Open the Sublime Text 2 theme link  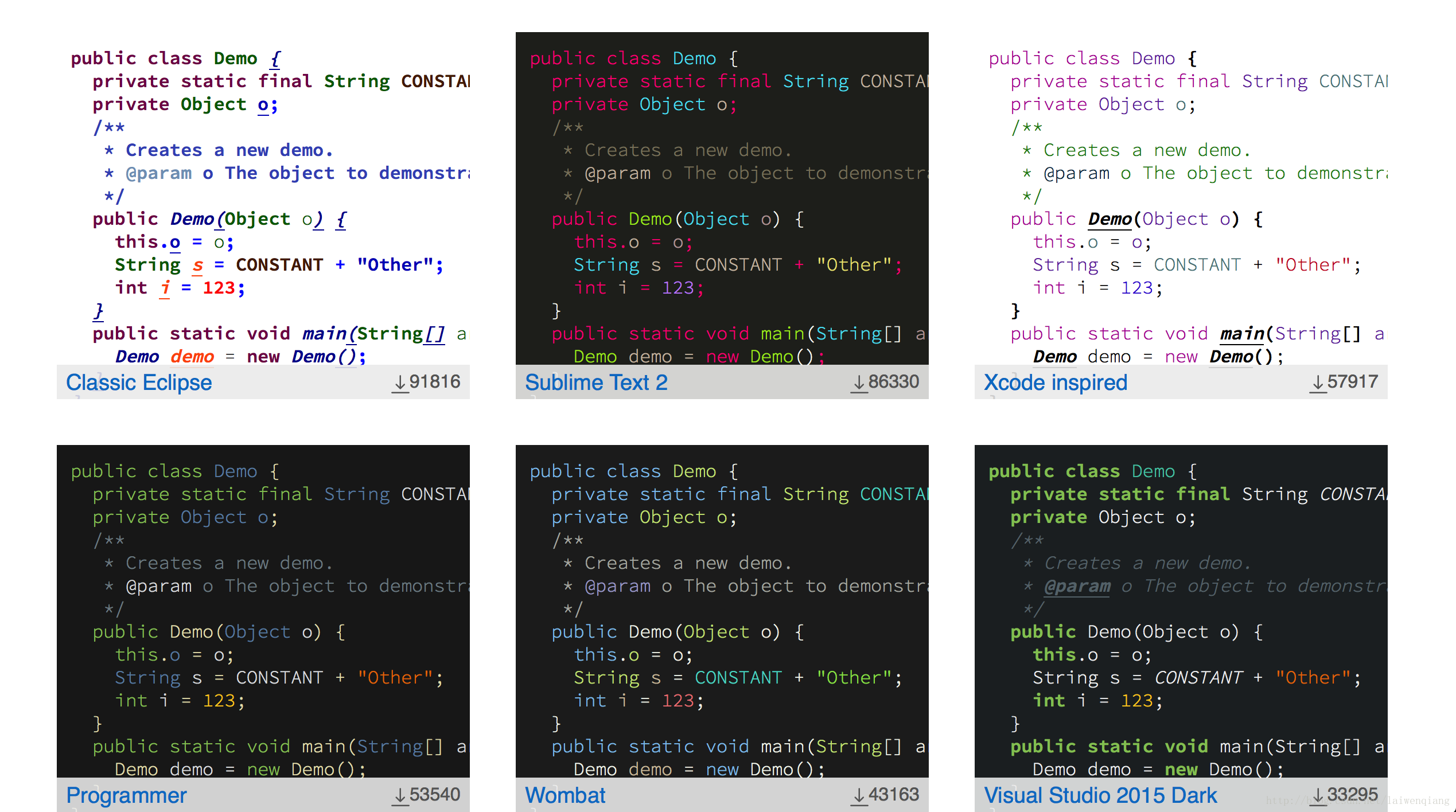(597, 382)
